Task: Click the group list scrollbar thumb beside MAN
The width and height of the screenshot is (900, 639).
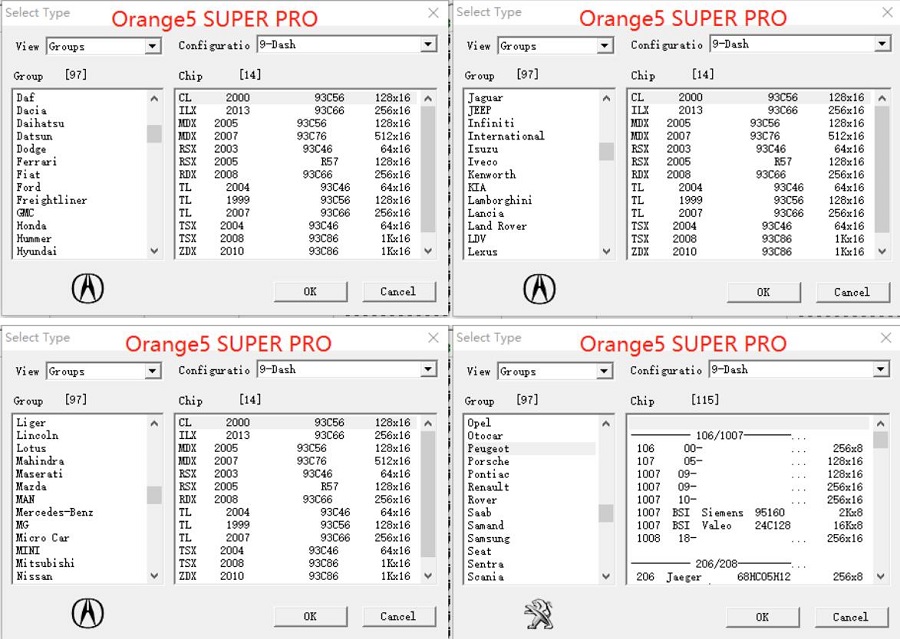Action: pyautogui.click(x=154, y=495)
